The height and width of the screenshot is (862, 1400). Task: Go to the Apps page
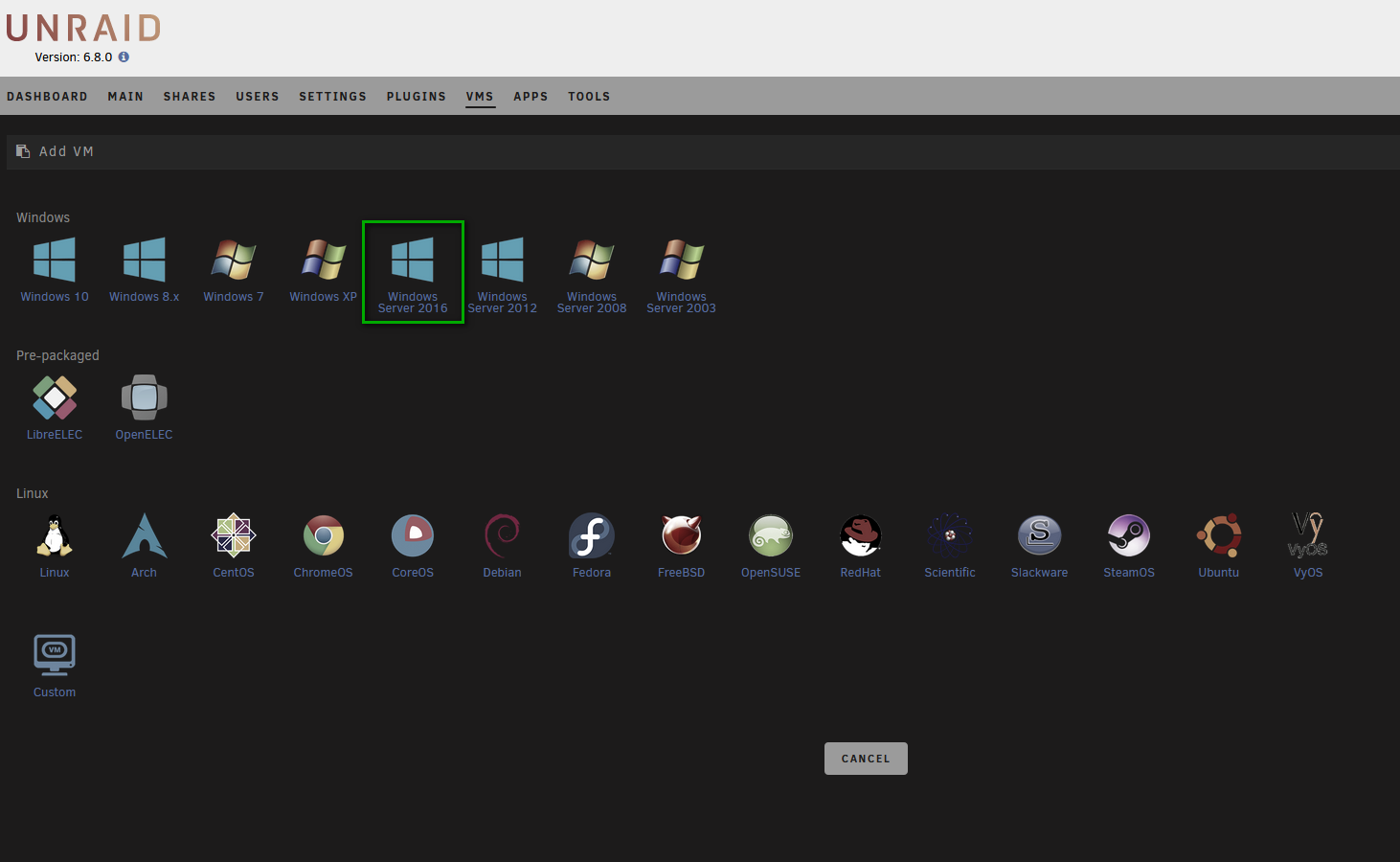531,97
